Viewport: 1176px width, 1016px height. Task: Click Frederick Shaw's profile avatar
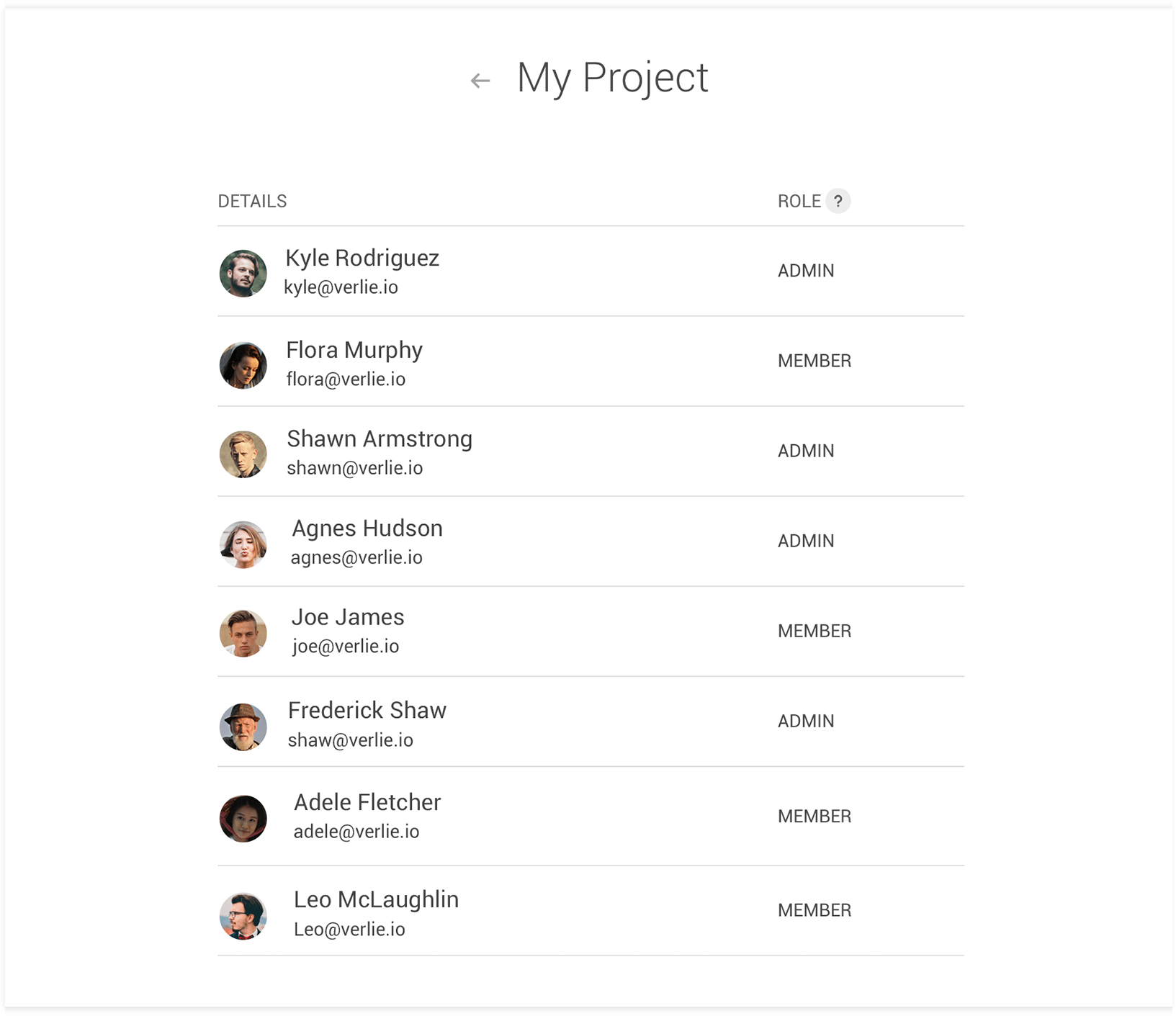243,727
